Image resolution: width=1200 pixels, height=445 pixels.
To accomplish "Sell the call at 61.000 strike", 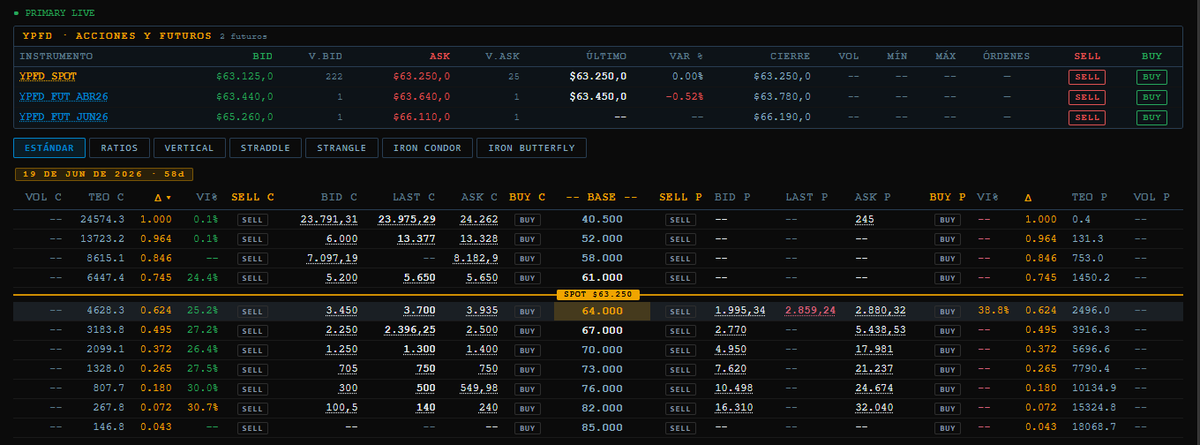I will point(253,276).
